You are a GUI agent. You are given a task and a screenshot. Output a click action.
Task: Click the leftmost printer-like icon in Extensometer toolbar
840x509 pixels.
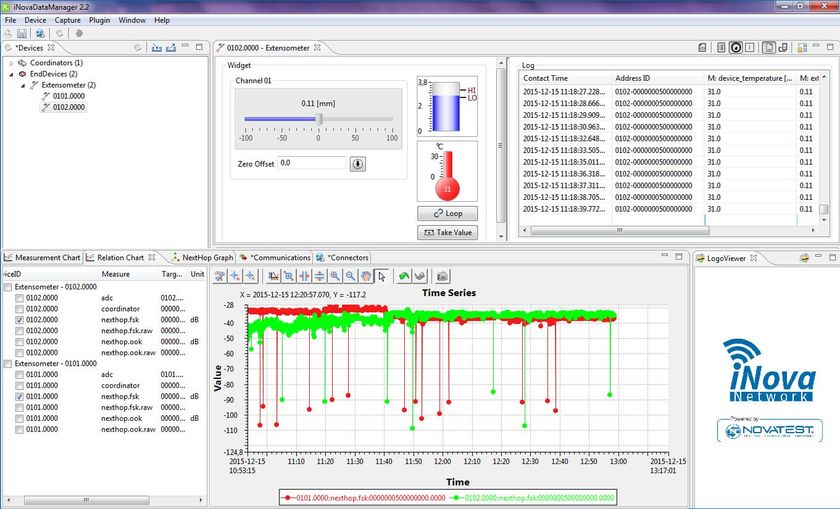(702, 48)
